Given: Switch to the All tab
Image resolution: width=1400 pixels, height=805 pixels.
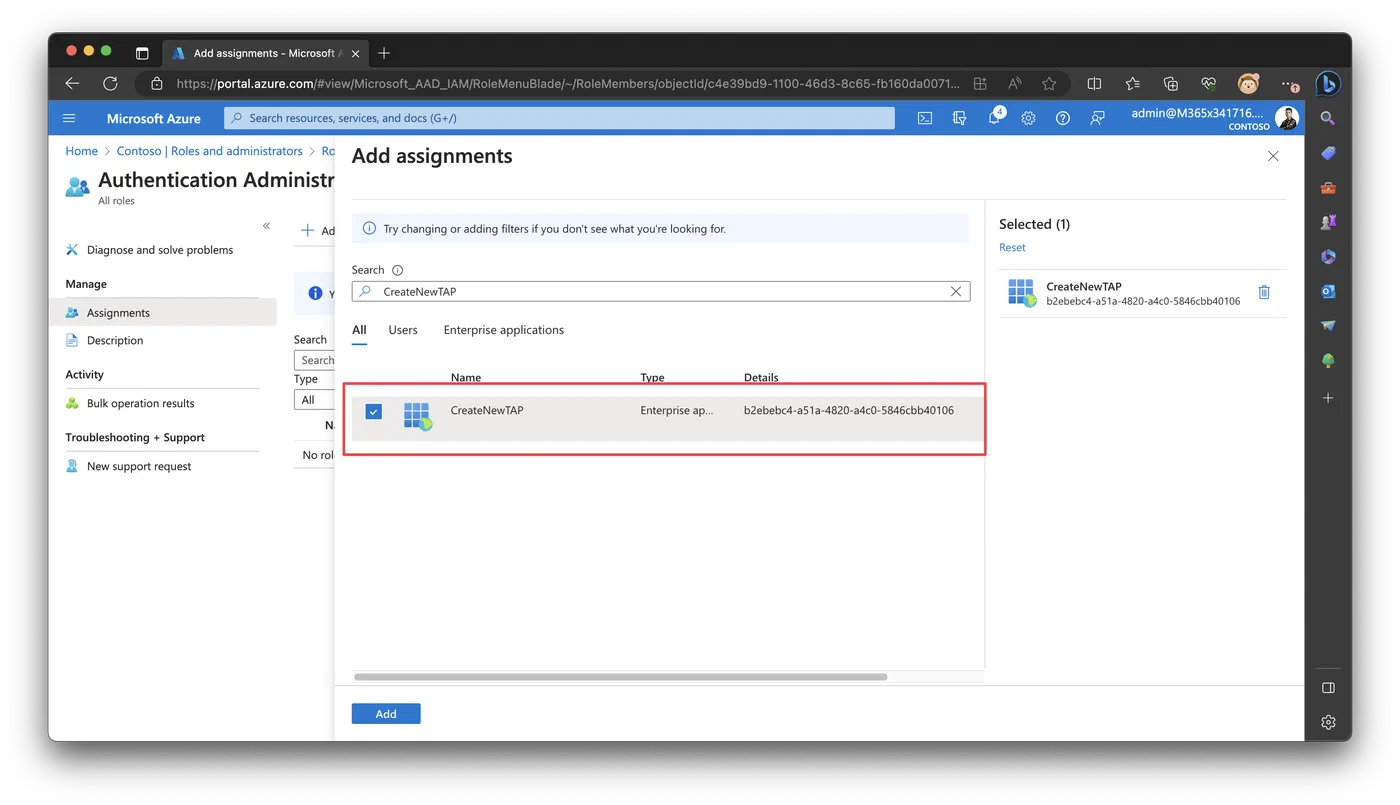Looking at the screenshot, I should click(359, 330).
